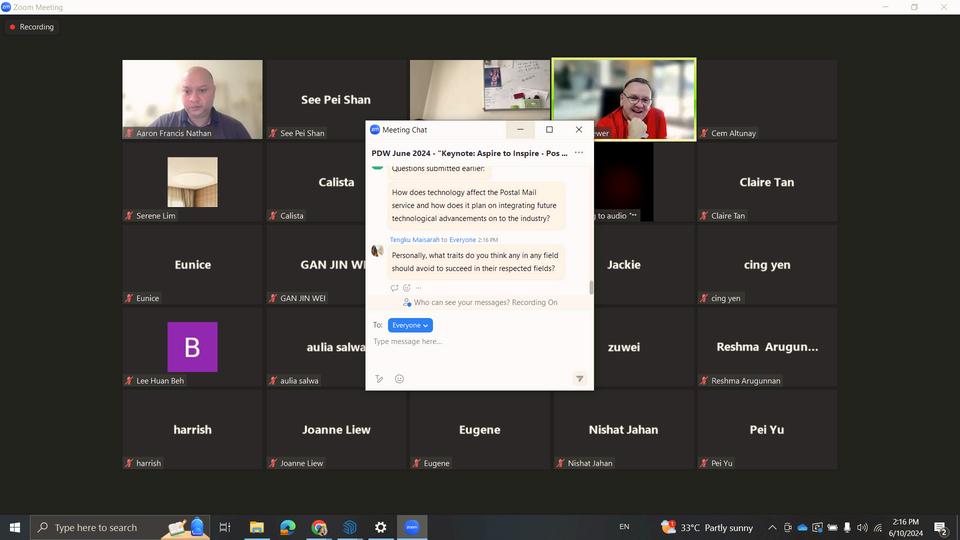Click Tengku Maisarah sender name in chat
Image resolution: width=960 pixels, height=540 pixels.
click(414, 239)
